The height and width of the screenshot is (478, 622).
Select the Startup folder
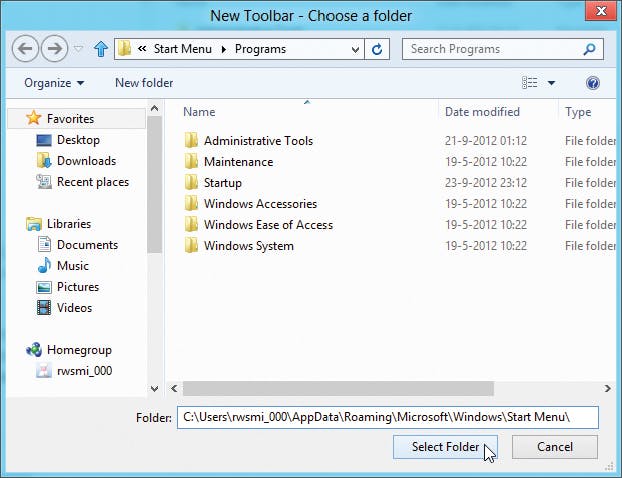click(x=223, y=183)
